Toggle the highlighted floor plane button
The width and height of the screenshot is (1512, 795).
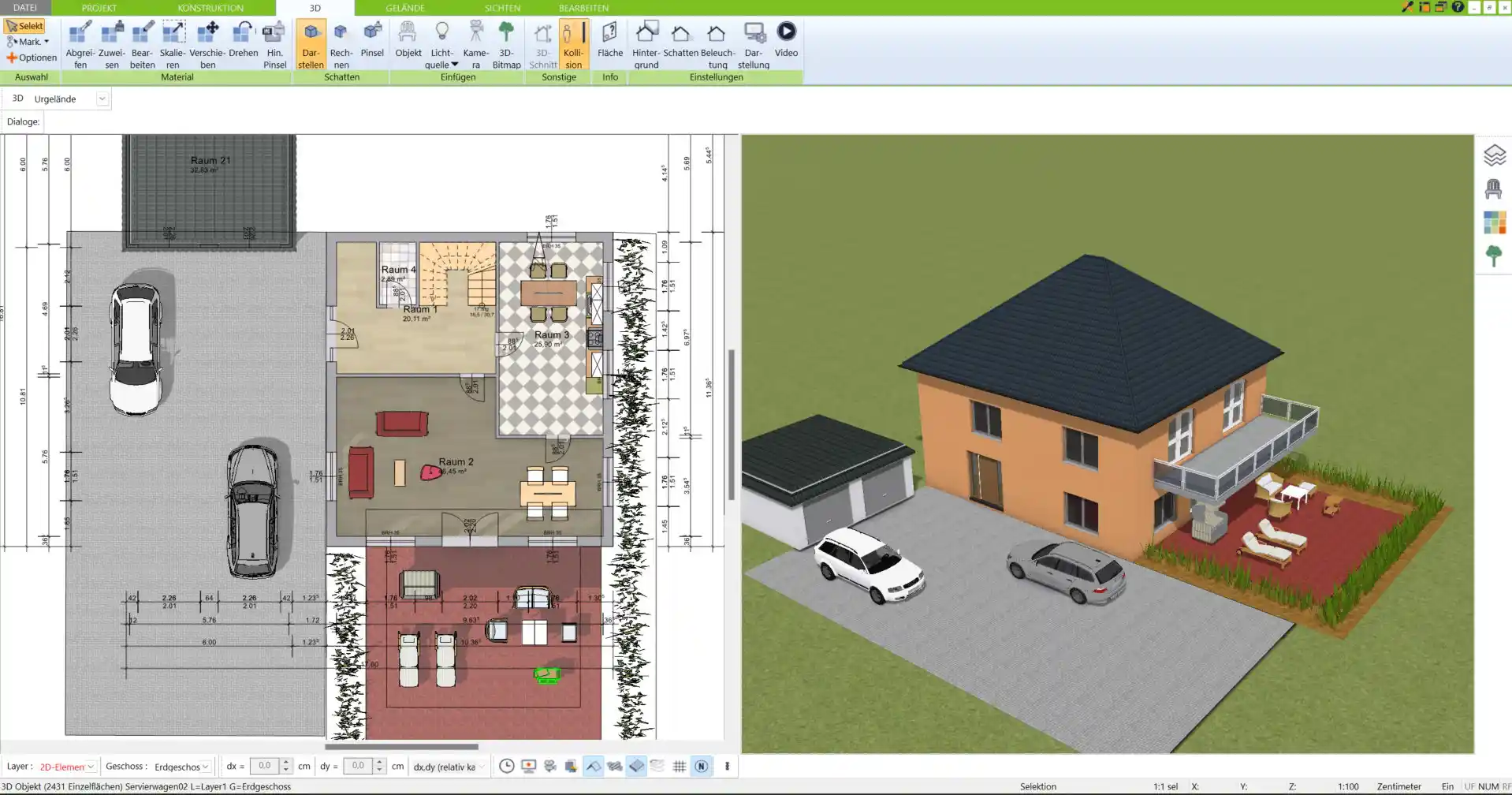click(636, 766)
